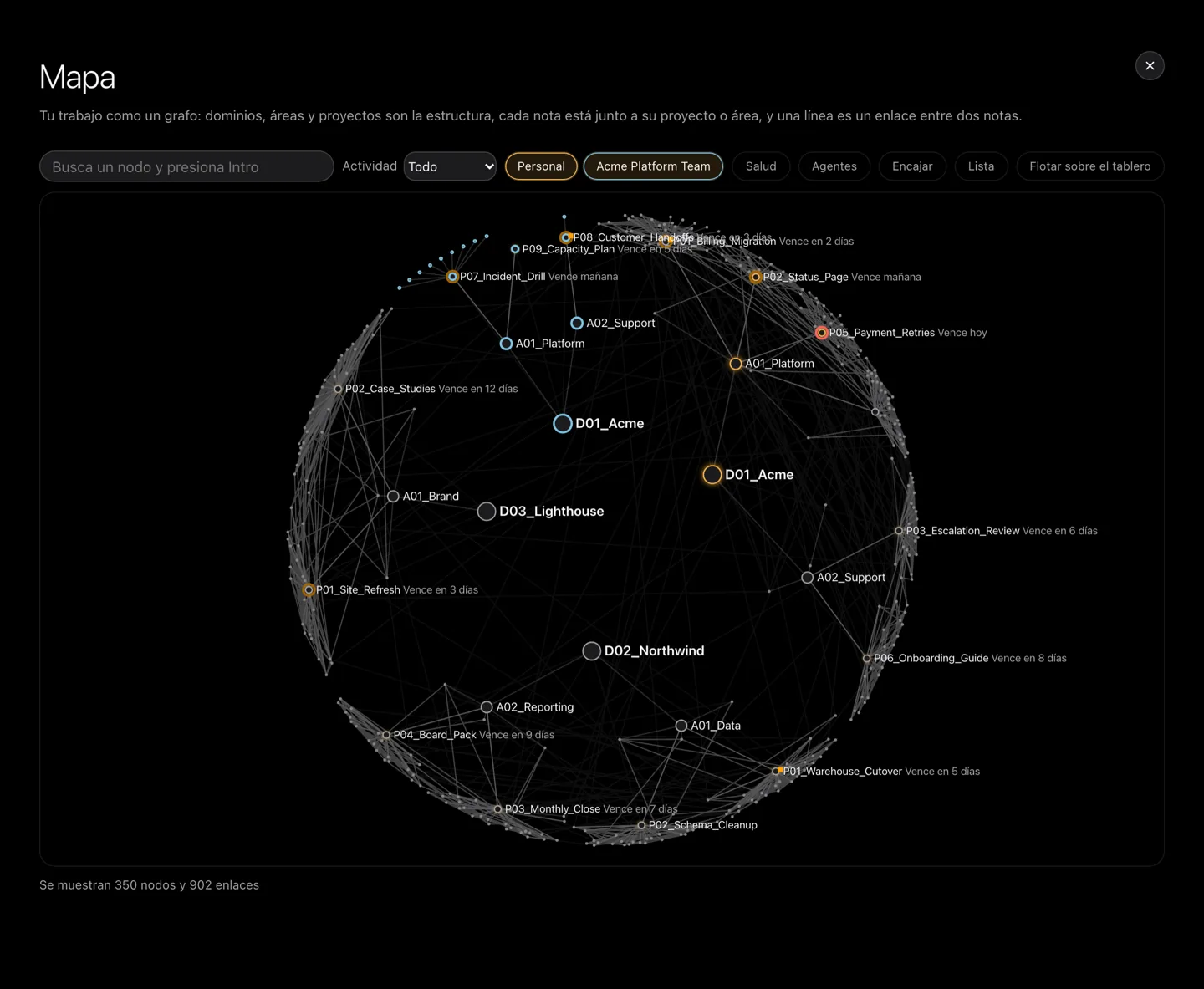Click the A01_Data area node
The width and height of the screenshot is (1204, 989).
(681, 726)
